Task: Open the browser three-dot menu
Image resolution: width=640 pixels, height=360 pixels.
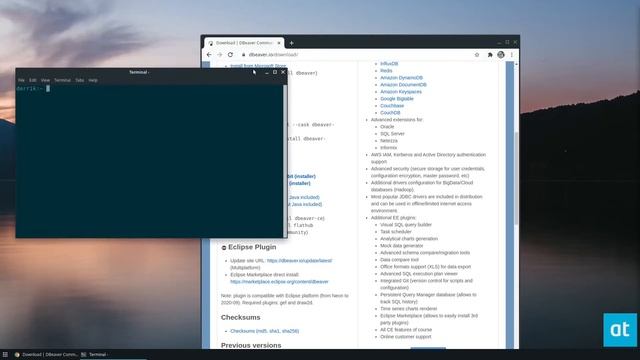Action: (x=512, y=55)
